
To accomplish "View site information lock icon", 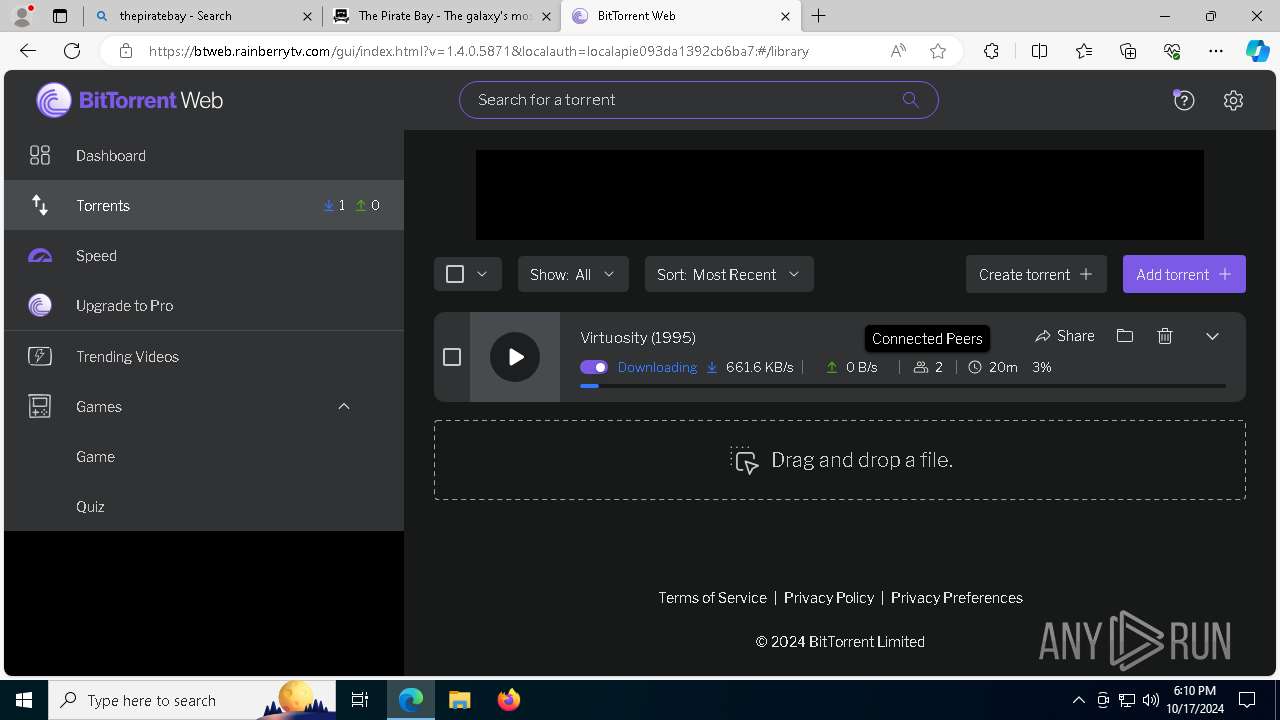I will click(125, 51).
